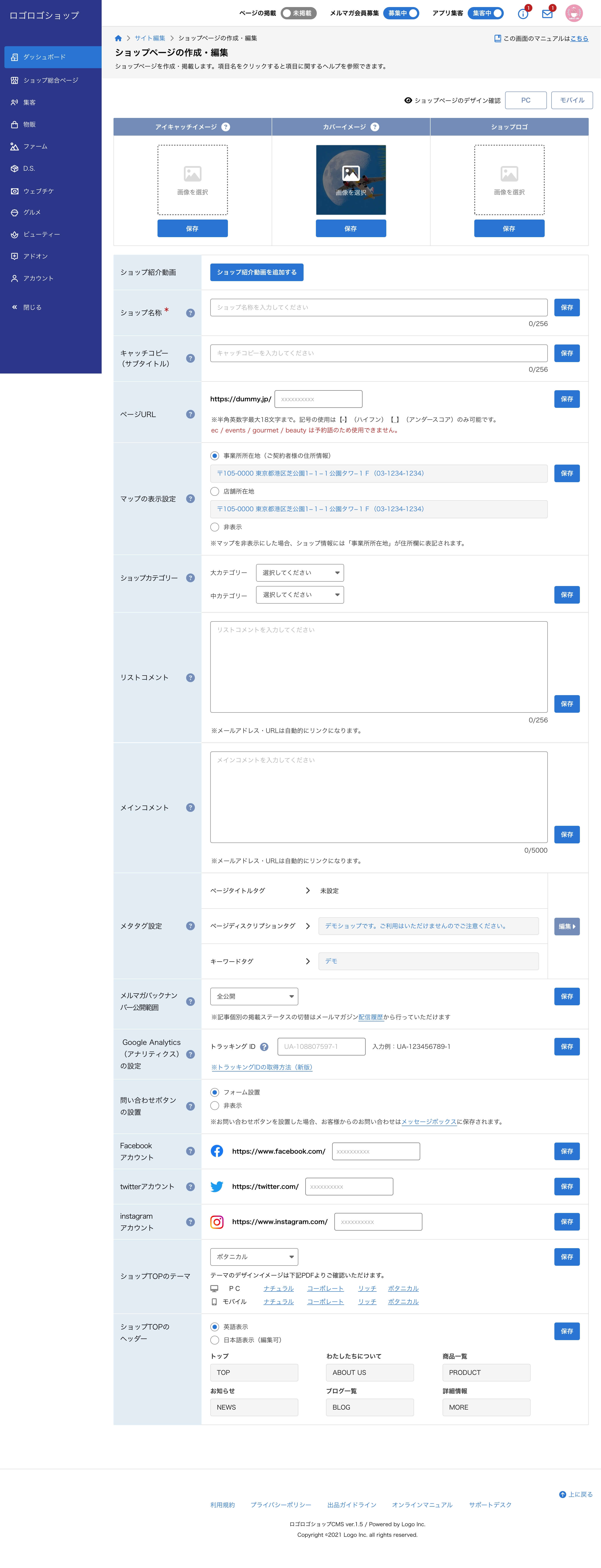This screenshot has width=601, height=1568.
Task: Click help icon next to カバーイメージ
Action: coord(375,127)
